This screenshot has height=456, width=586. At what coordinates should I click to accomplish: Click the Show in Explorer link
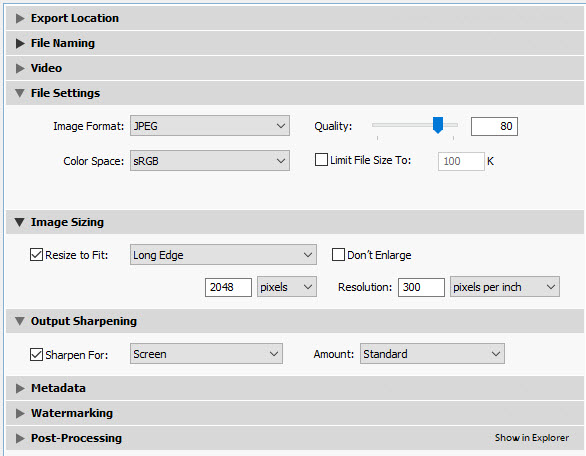[x=532, y=438]
